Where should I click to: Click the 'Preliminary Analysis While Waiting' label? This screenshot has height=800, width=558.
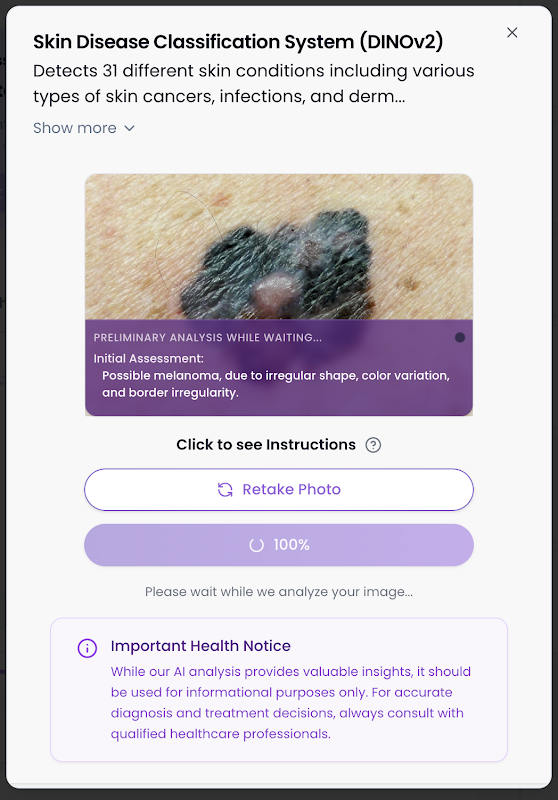(208, 337)
